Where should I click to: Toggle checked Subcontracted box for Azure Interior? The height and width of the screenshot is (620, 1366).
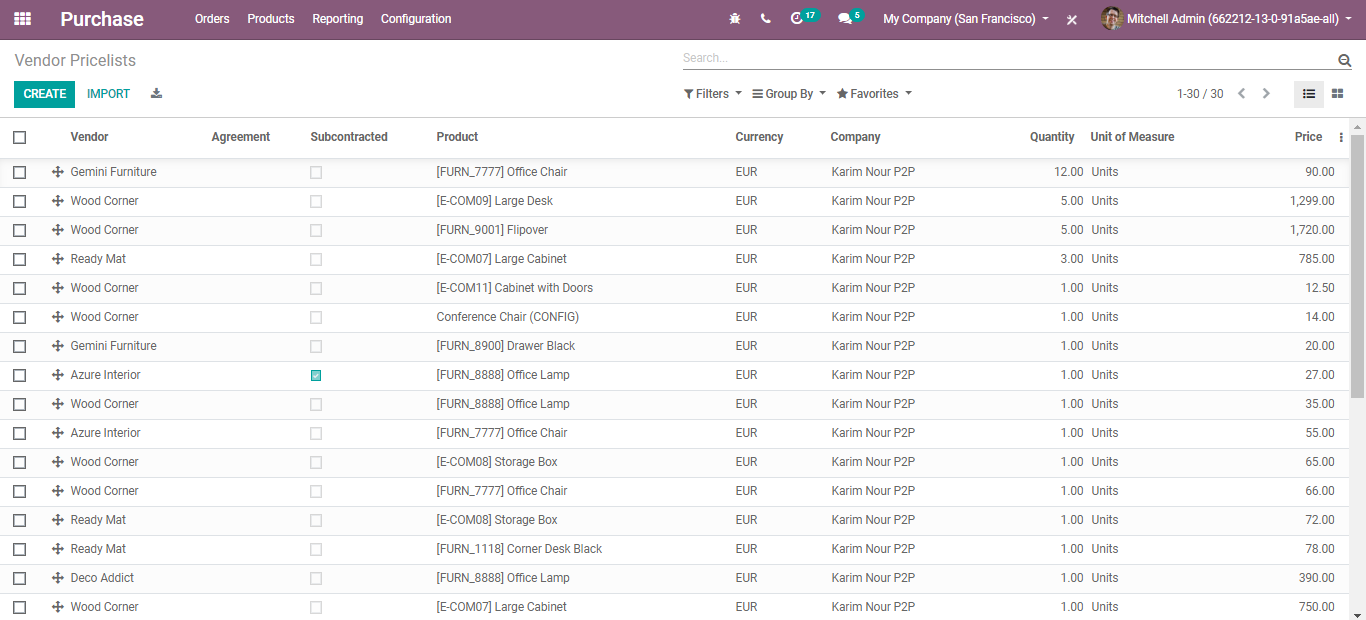316,376
